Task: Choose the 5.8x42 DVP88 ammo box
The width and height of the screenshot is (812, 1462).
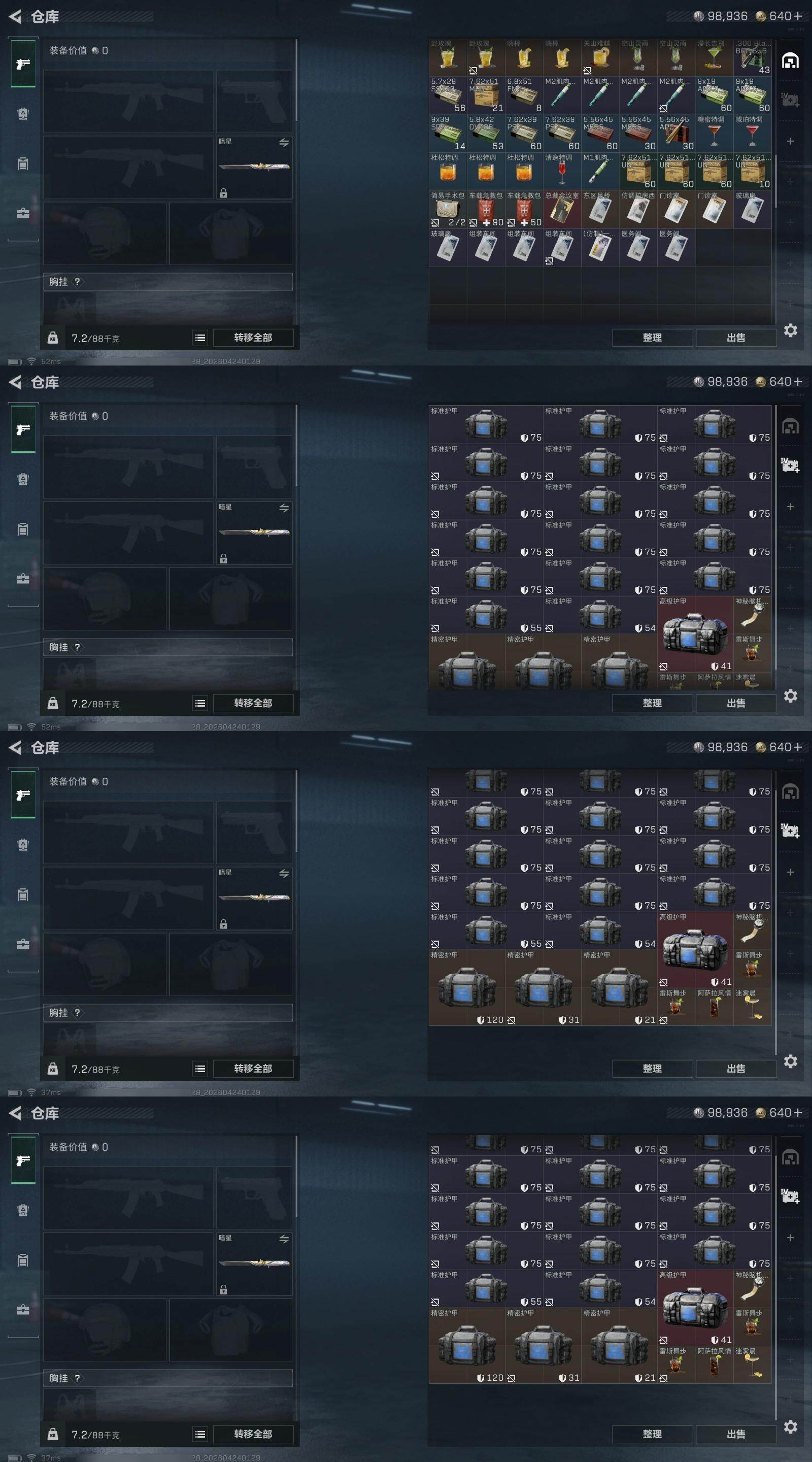Action: [486, 134]
